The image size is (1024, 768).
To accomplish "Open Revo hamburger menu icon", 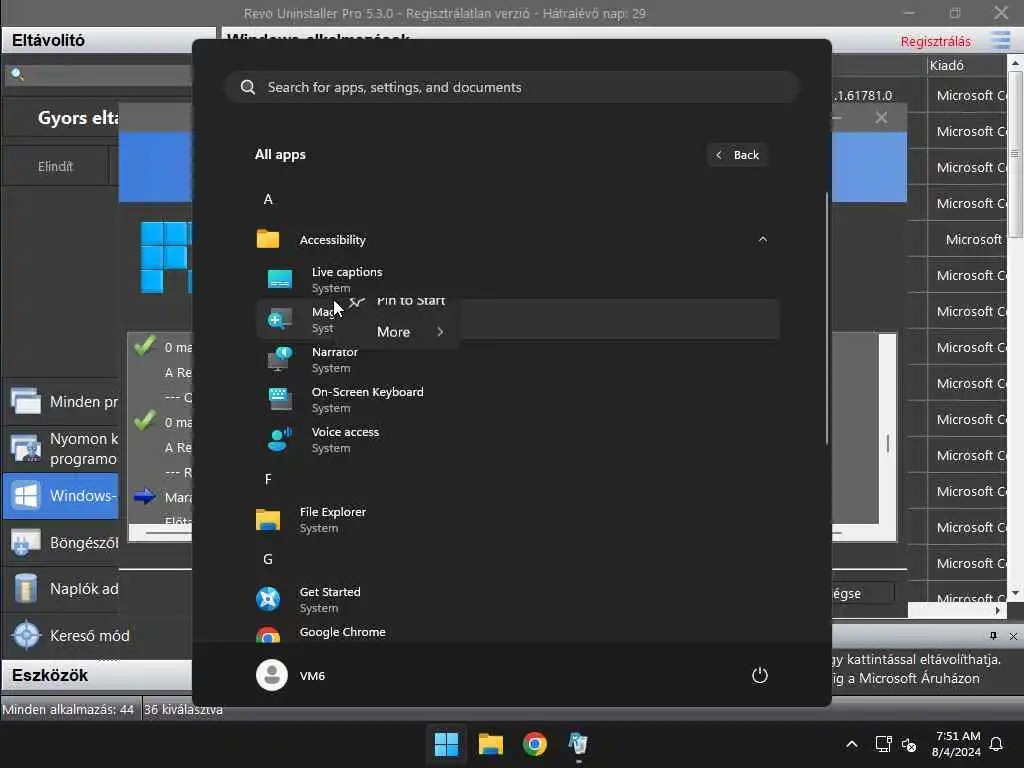I will tap(1000, 40).
